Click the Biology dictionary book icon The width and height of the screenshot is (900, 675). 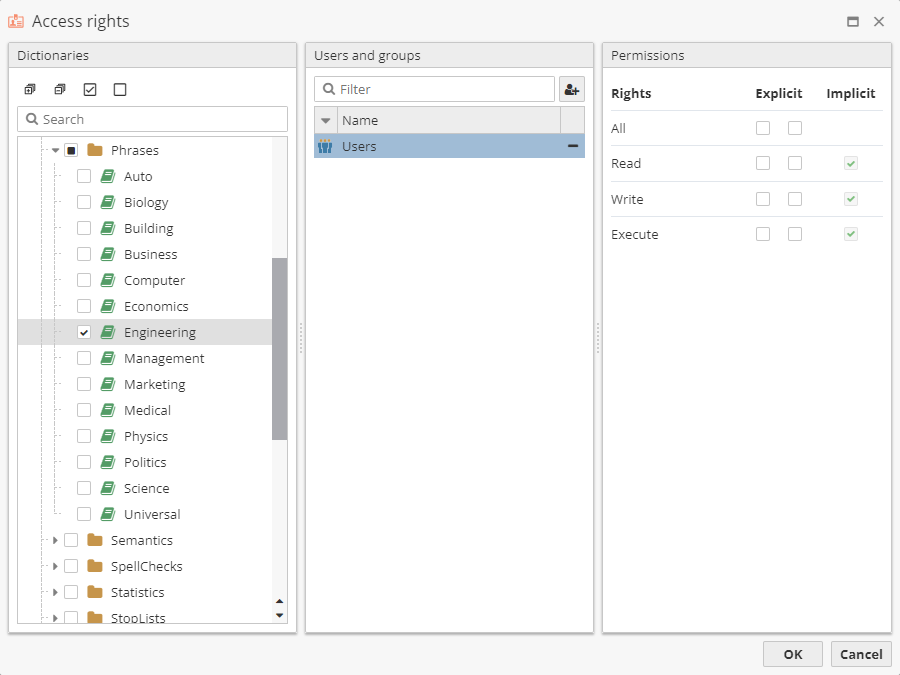[x=108, y=203]
